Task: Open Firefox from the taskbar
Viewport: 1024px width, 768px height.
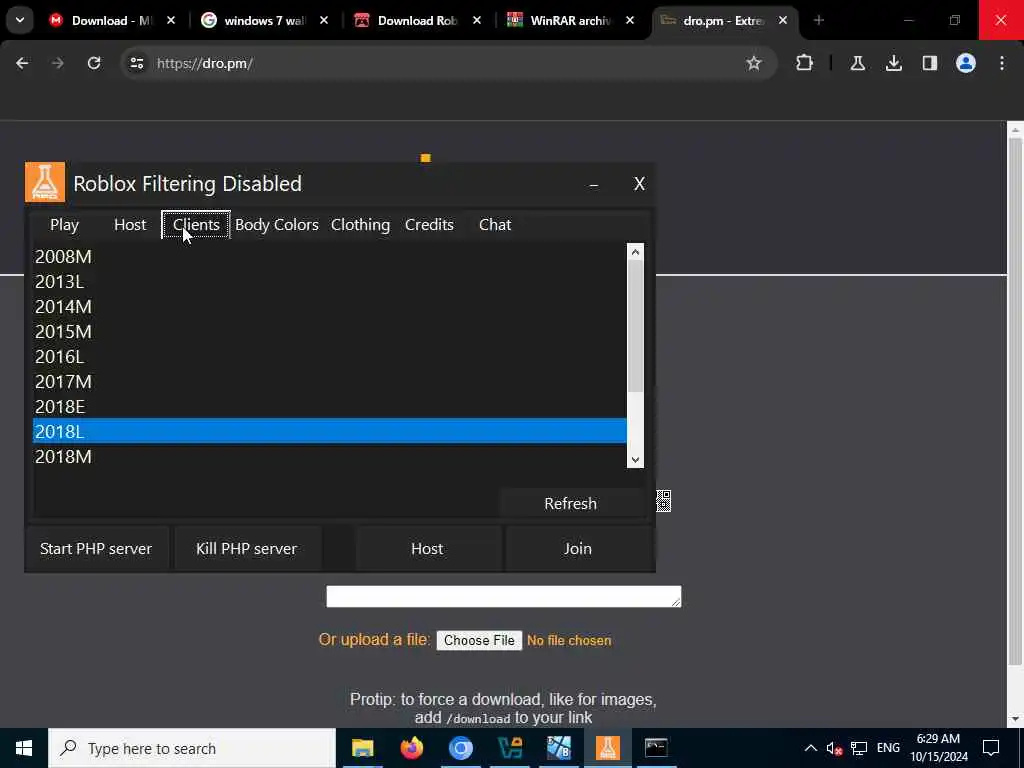Action: click(x=411, y=748)
